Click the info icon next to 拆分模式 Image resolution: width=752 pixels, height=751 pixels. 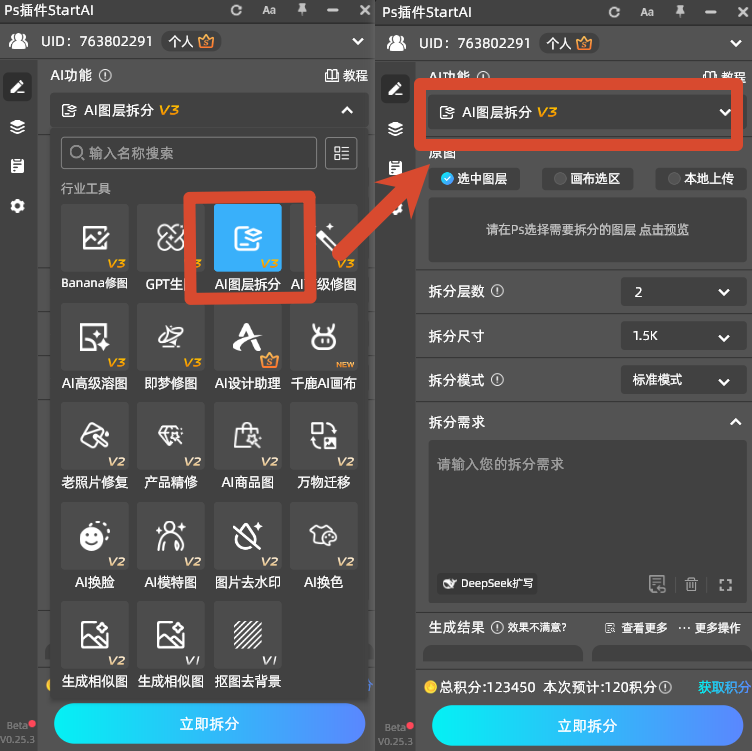tap(497, 380)
